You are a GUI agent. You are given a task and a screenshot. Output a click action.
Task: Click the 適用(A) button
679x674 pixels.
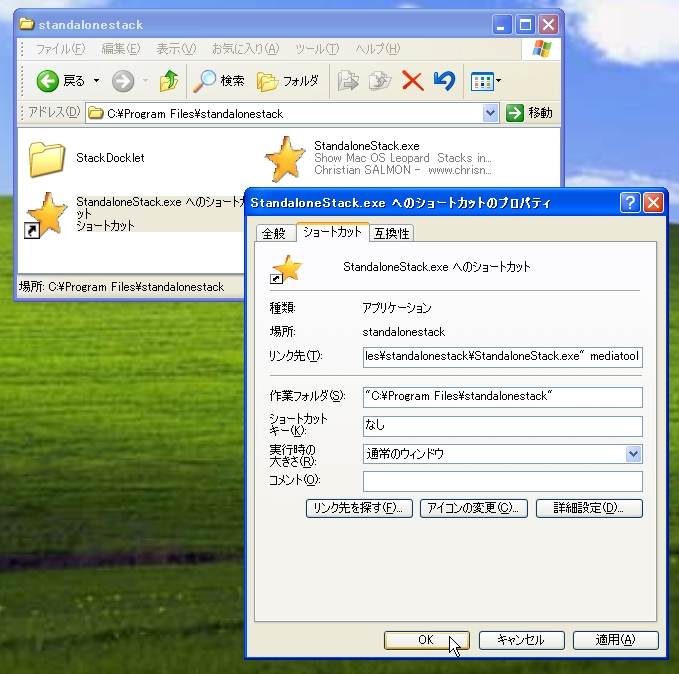(615, 640)
